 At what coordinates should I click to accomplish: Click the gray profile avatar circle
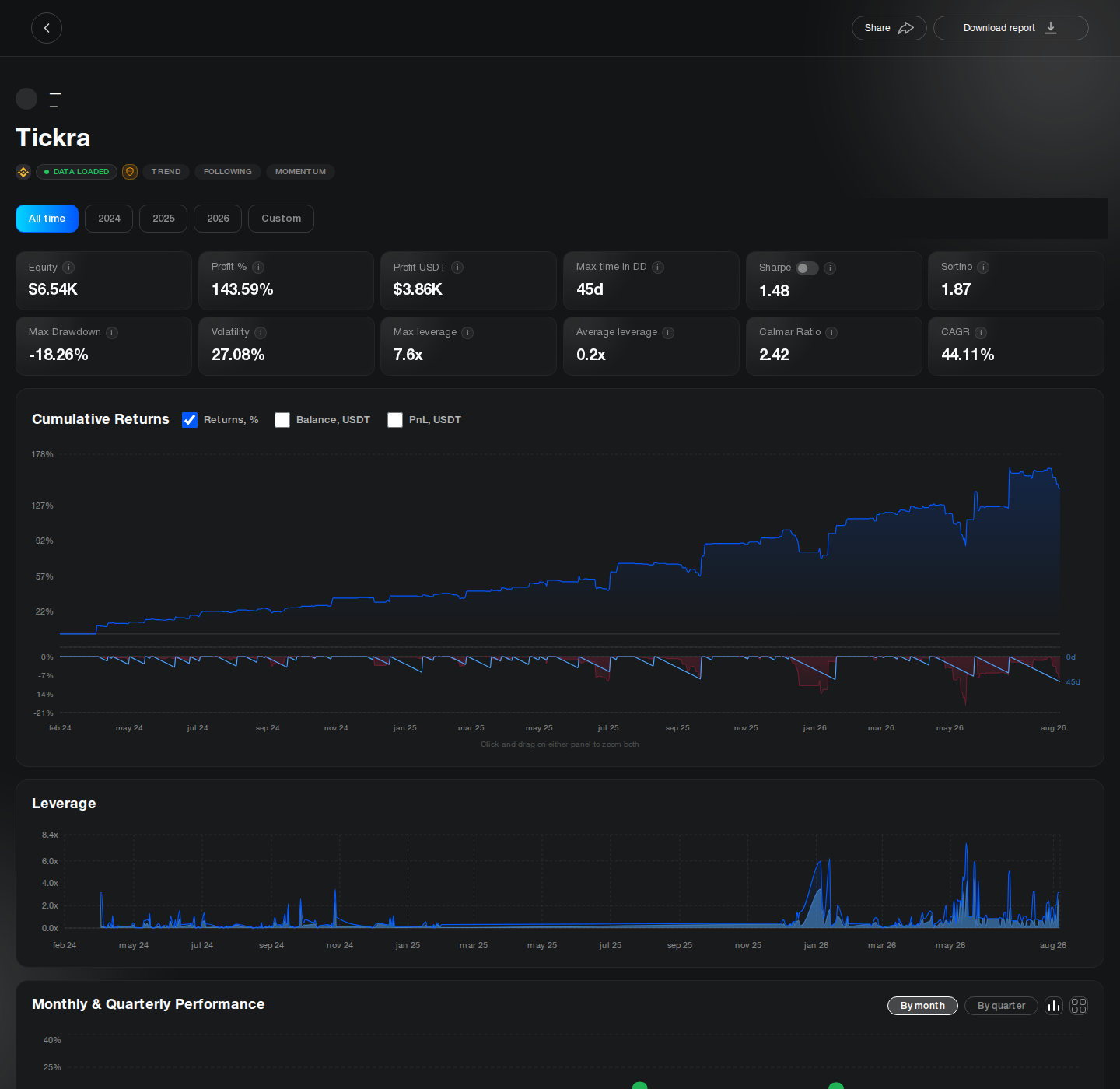pos(26,99)
